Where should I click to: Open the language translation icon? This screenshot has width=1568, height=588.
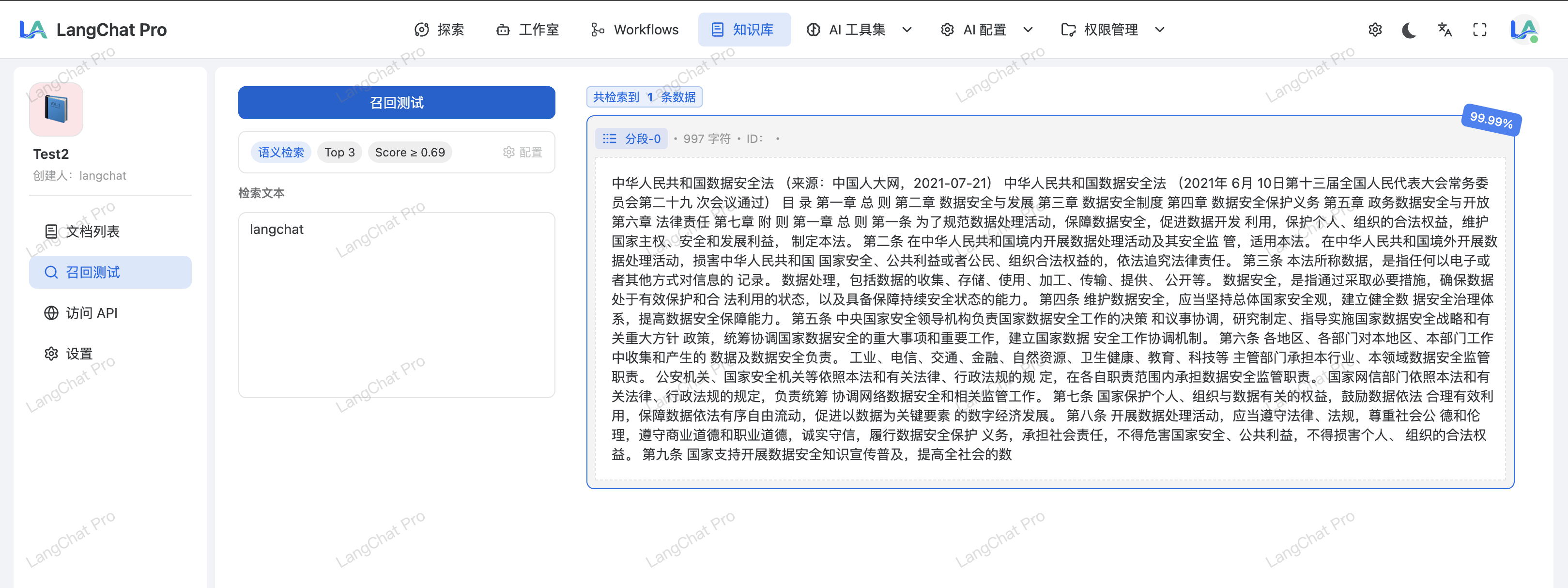pyautogui.click(x=1445, y=30)
